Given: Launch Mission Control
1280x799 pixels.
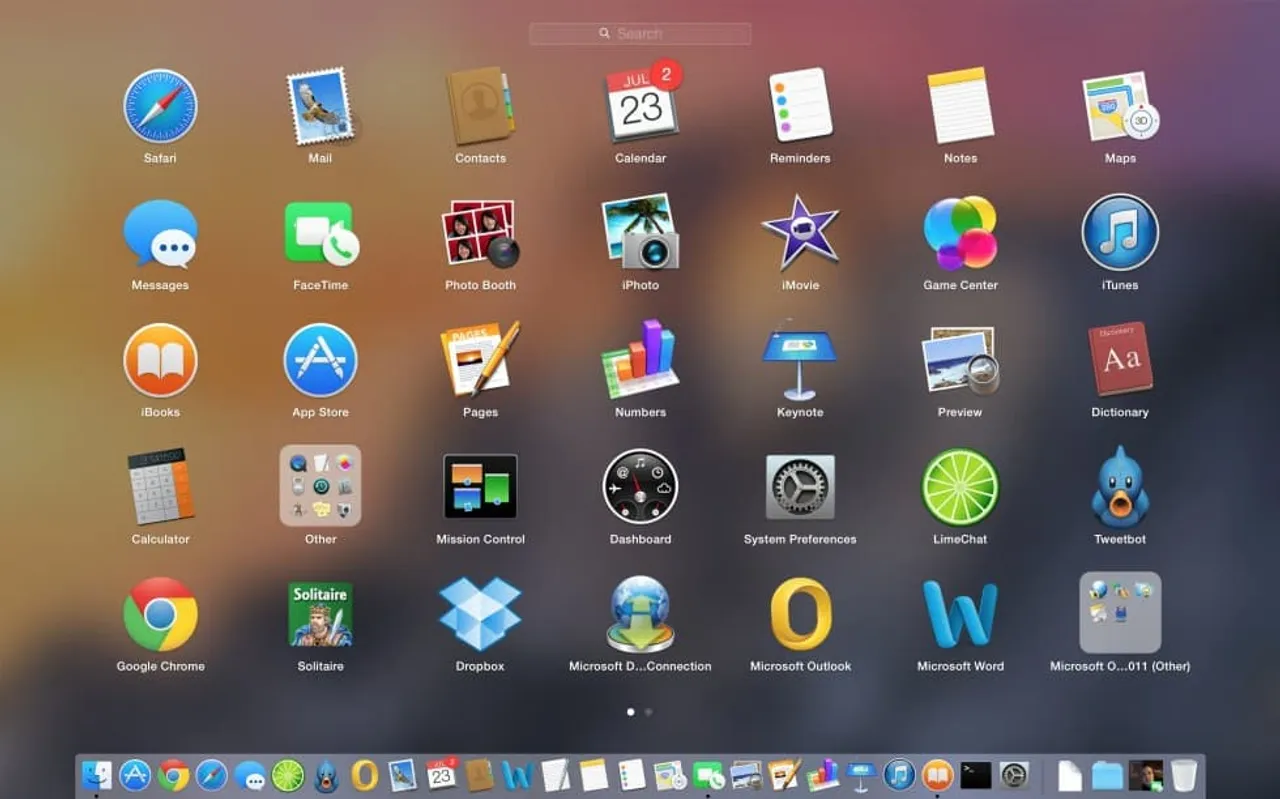Looking at the screenshot, I should (480, 486).
